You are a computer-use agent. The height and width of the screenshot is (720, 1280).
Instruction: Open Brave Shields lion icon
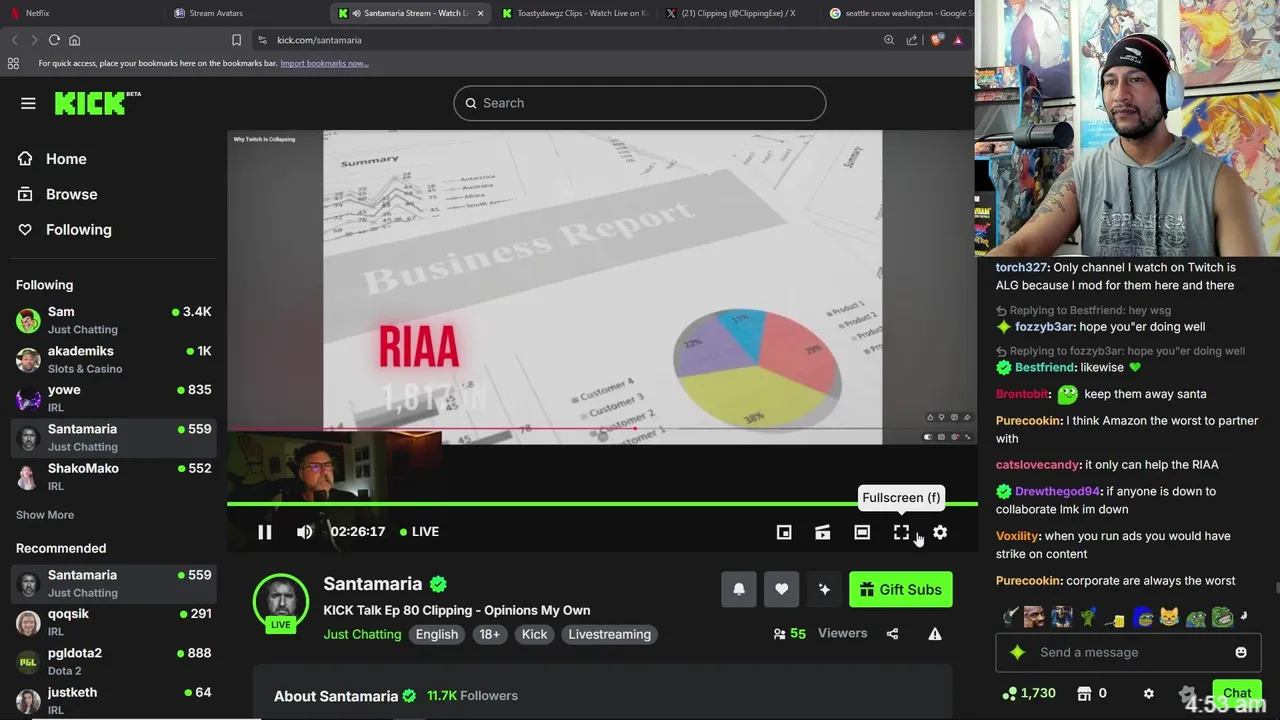(x=936, y=40)
